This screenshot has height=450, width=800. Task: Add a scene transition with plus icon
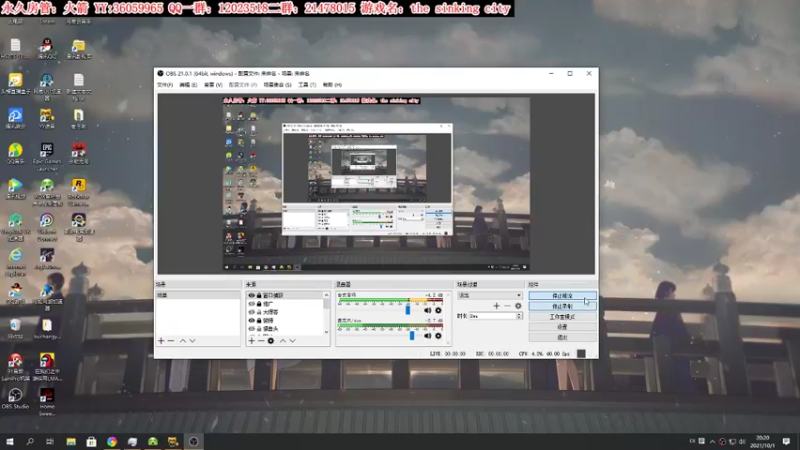(496, 306)
